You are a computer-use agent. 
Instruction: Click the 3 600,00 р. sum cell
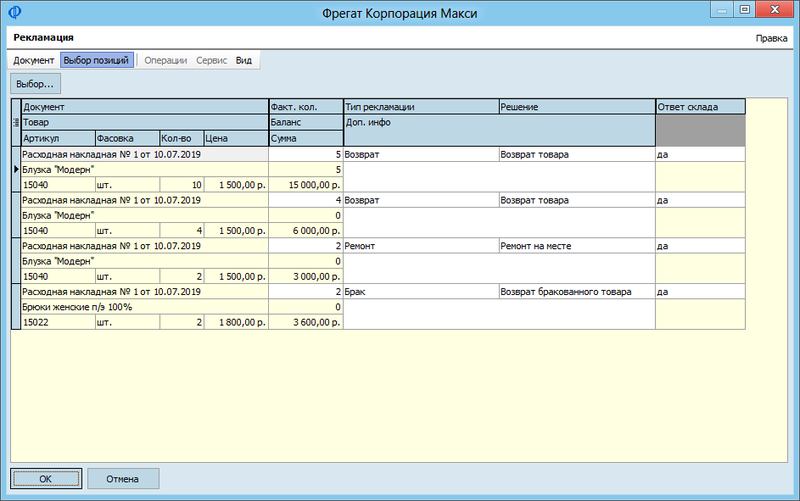(306, 322)
